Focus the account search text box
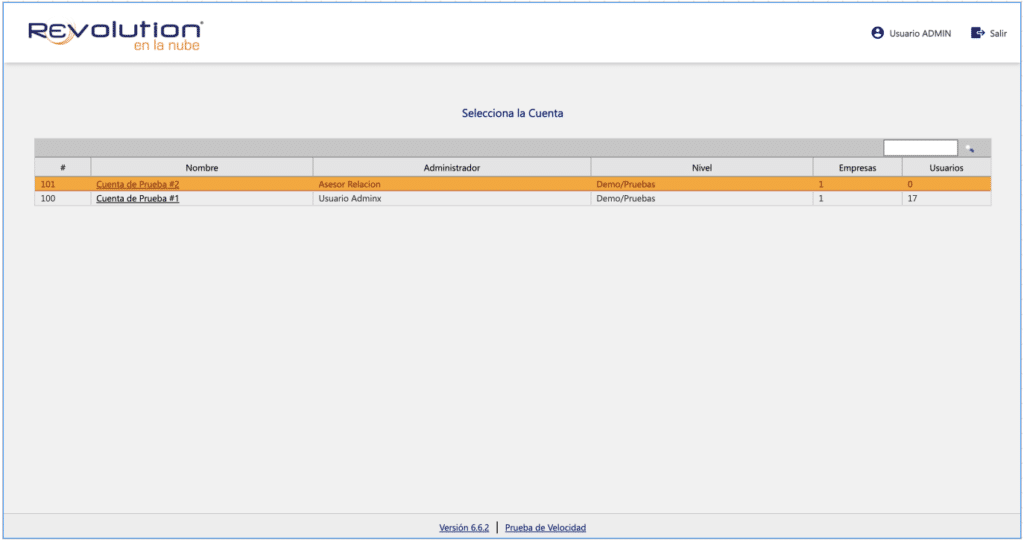 coord(920,148)
